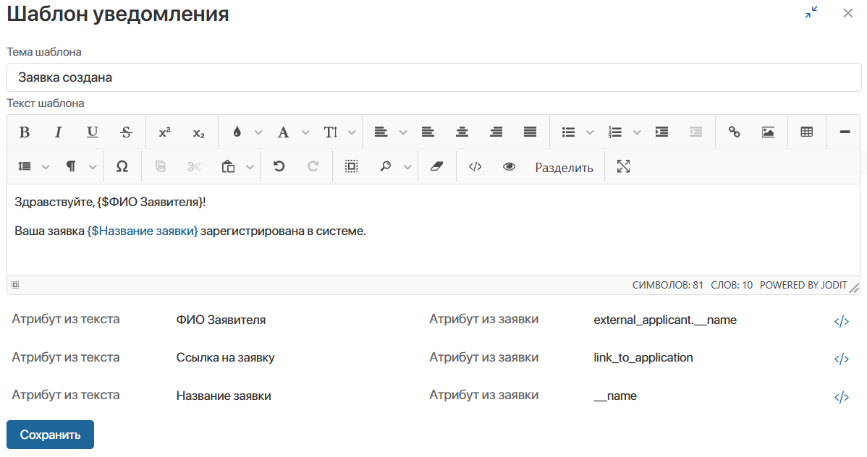Image resolution: width=867 pixels, height=457 pixels.
Task: Expand the find options dropdown arrow
Action: click(408, 167)
